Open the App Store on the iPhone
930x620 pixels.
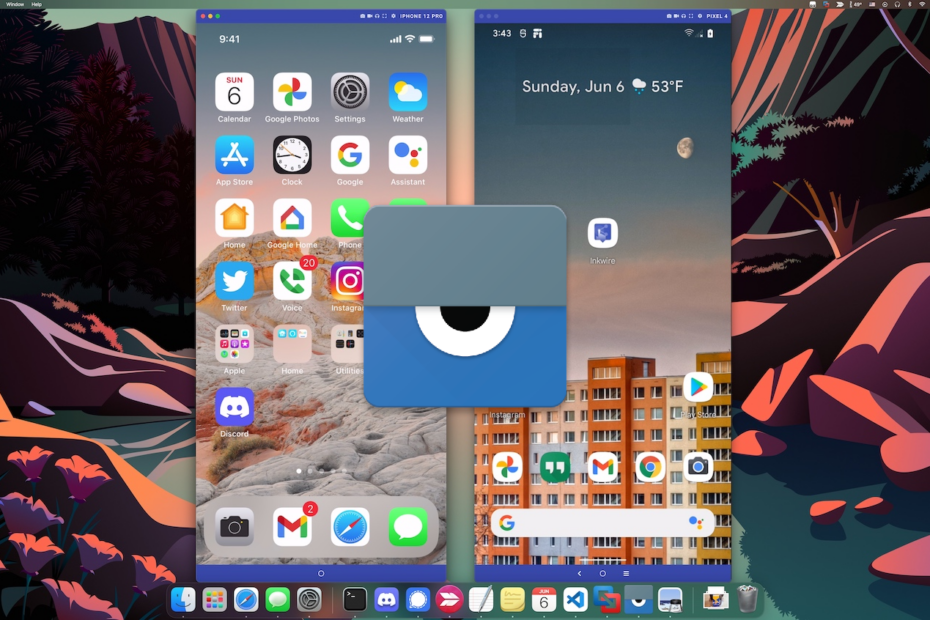[x=234, y=155]
